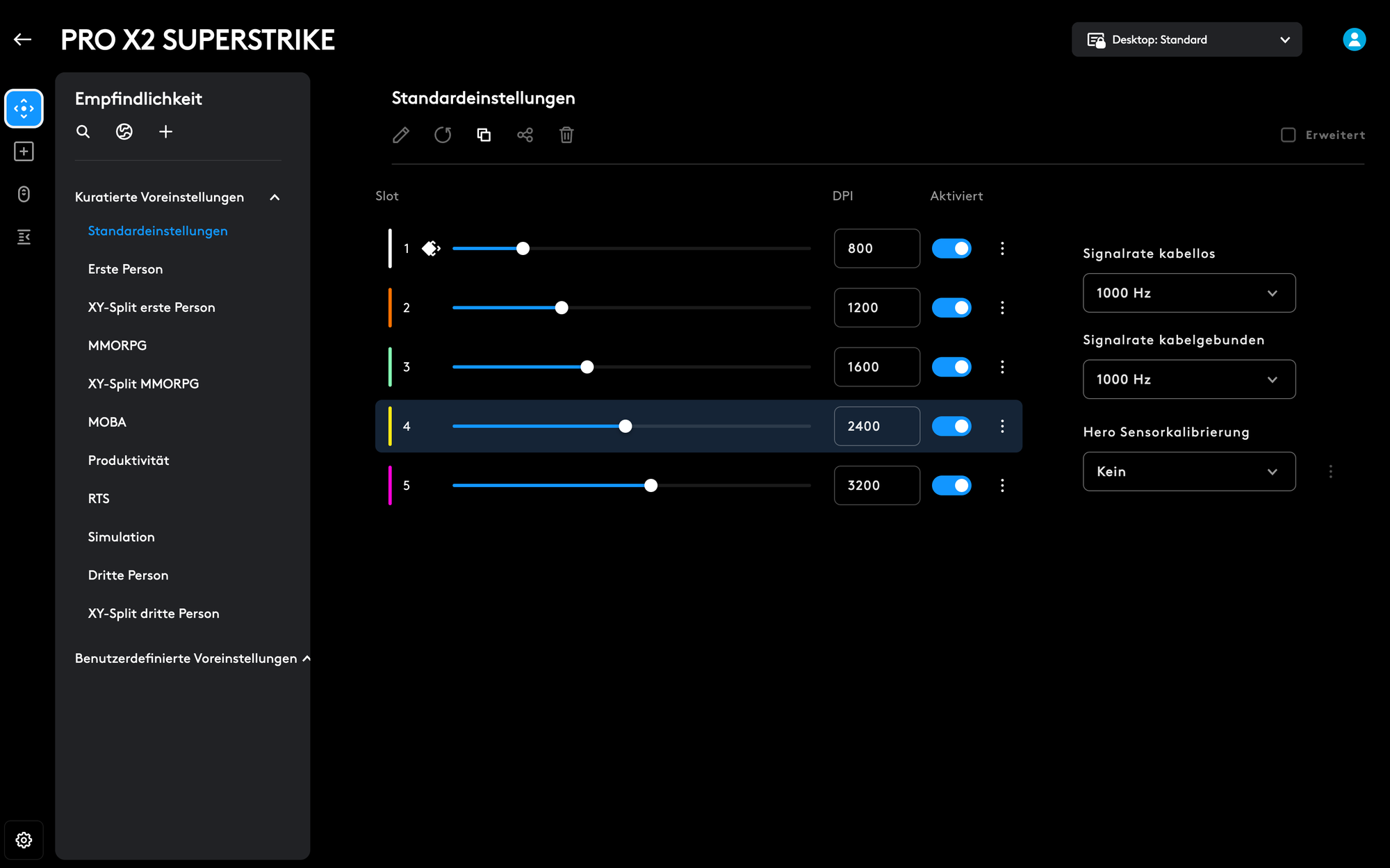Click the trash delete preset icon
The width and height of the screenshot is (1390, 868).
click(x=566, y=135)
